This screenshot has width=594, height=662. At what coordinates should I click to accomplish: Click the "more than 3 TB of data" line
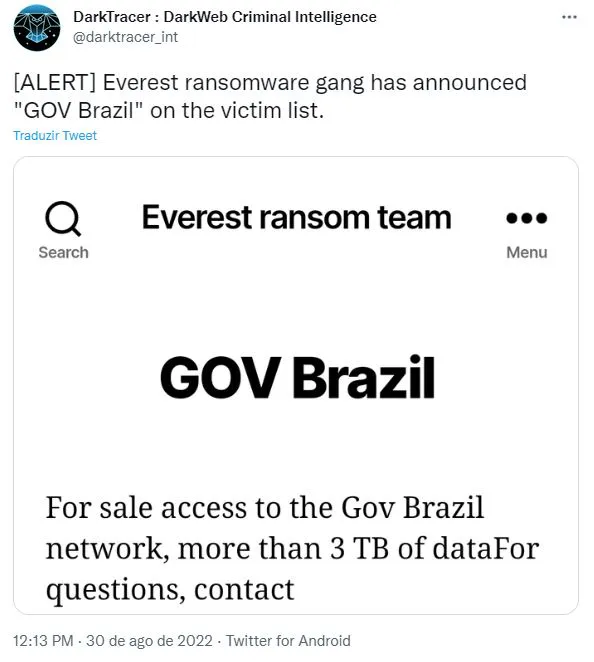pos(292,548)
